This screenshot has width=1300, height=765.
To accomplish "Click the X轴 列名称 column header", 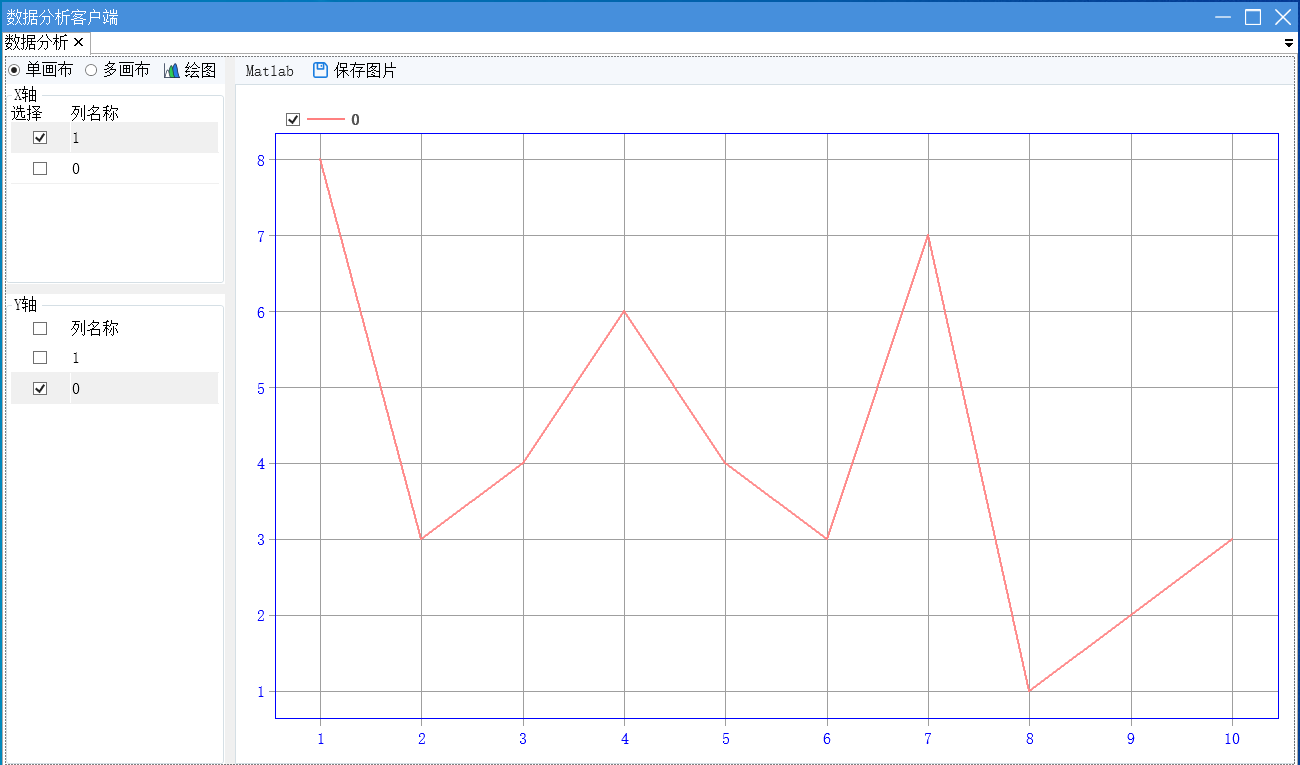I will pyautogui.click(x=95, y=113).
